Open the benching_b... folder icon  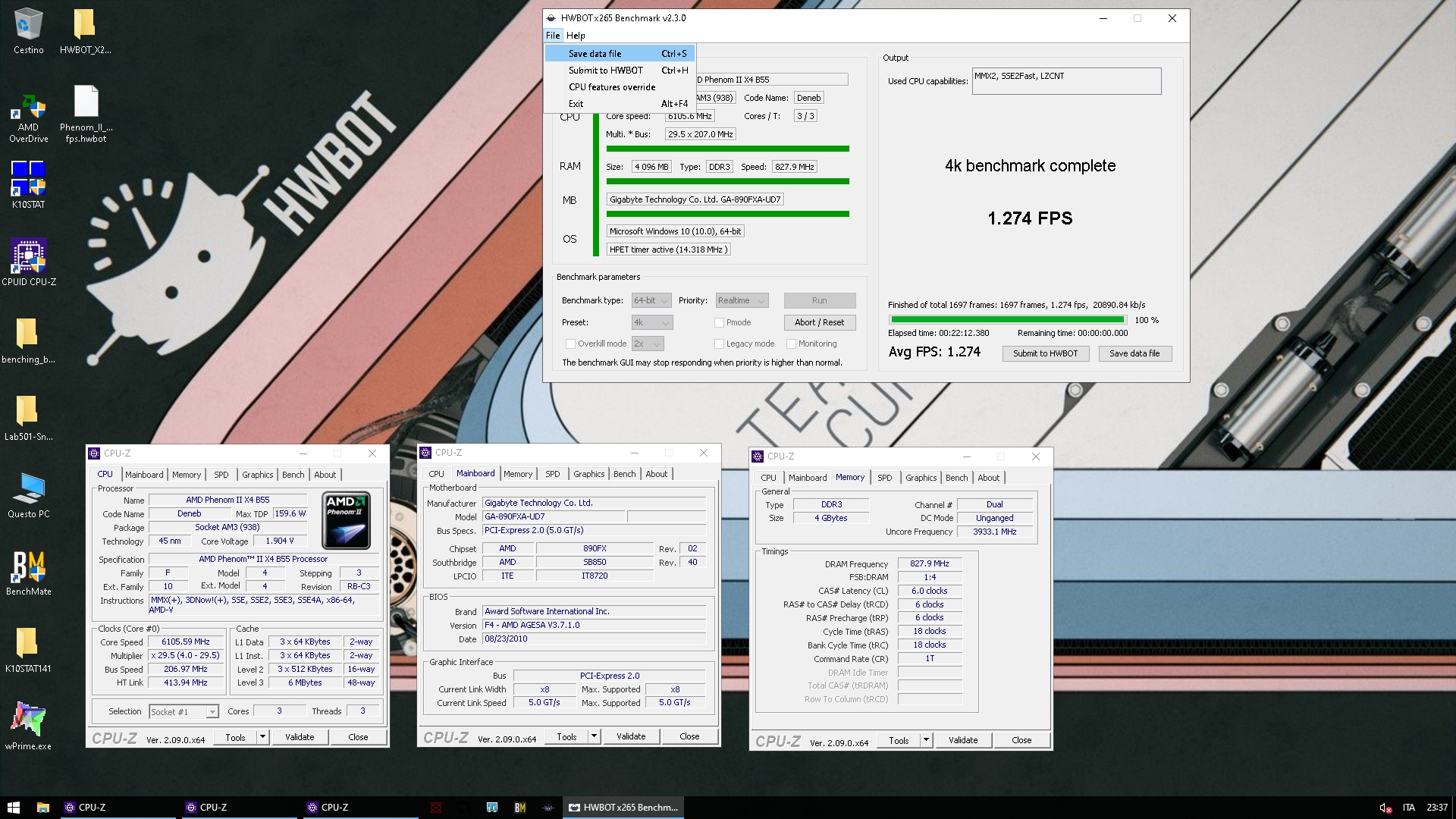coord(28,340)
